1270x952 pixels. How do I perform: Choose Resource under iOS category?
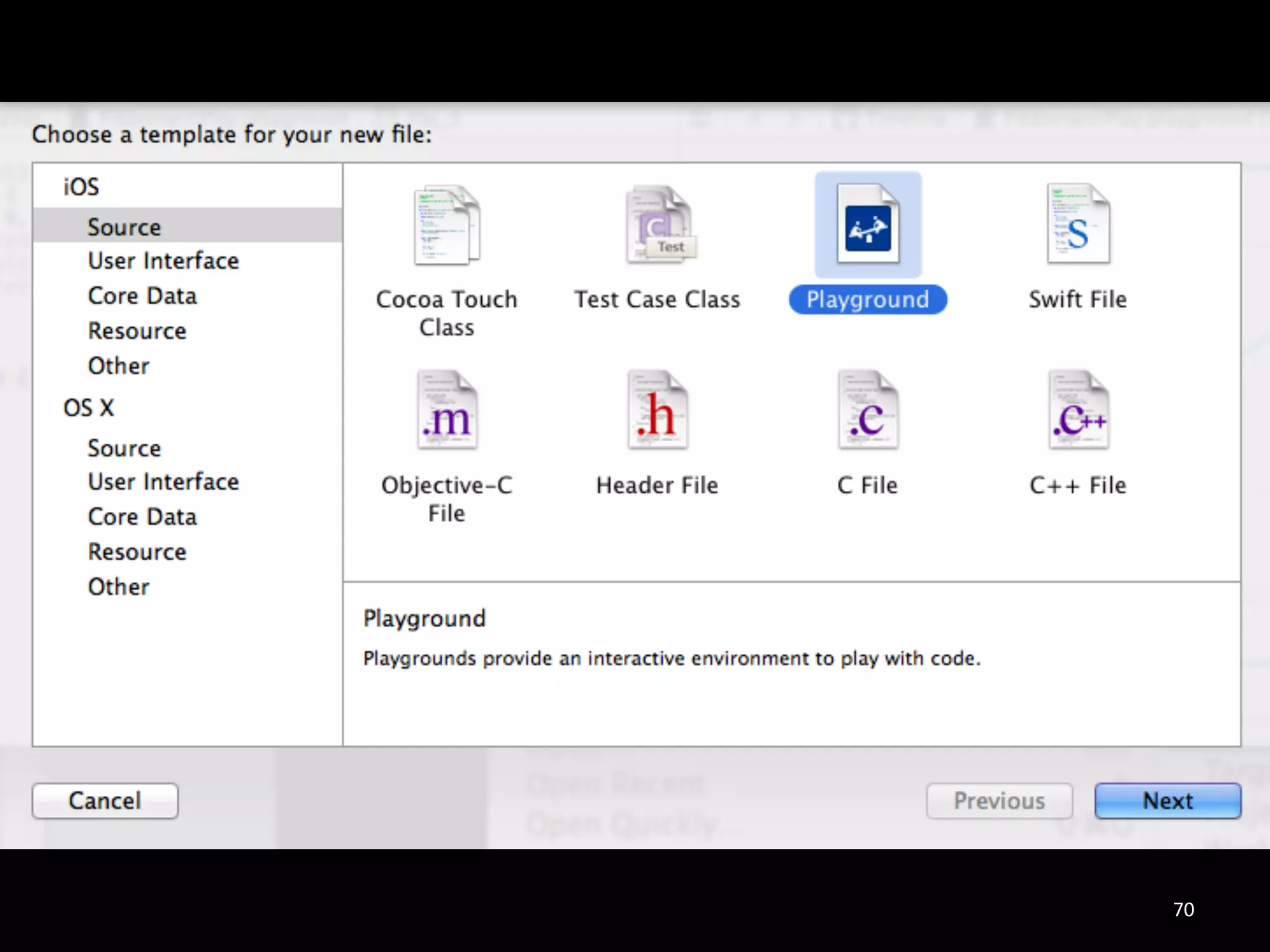[137, 331]
